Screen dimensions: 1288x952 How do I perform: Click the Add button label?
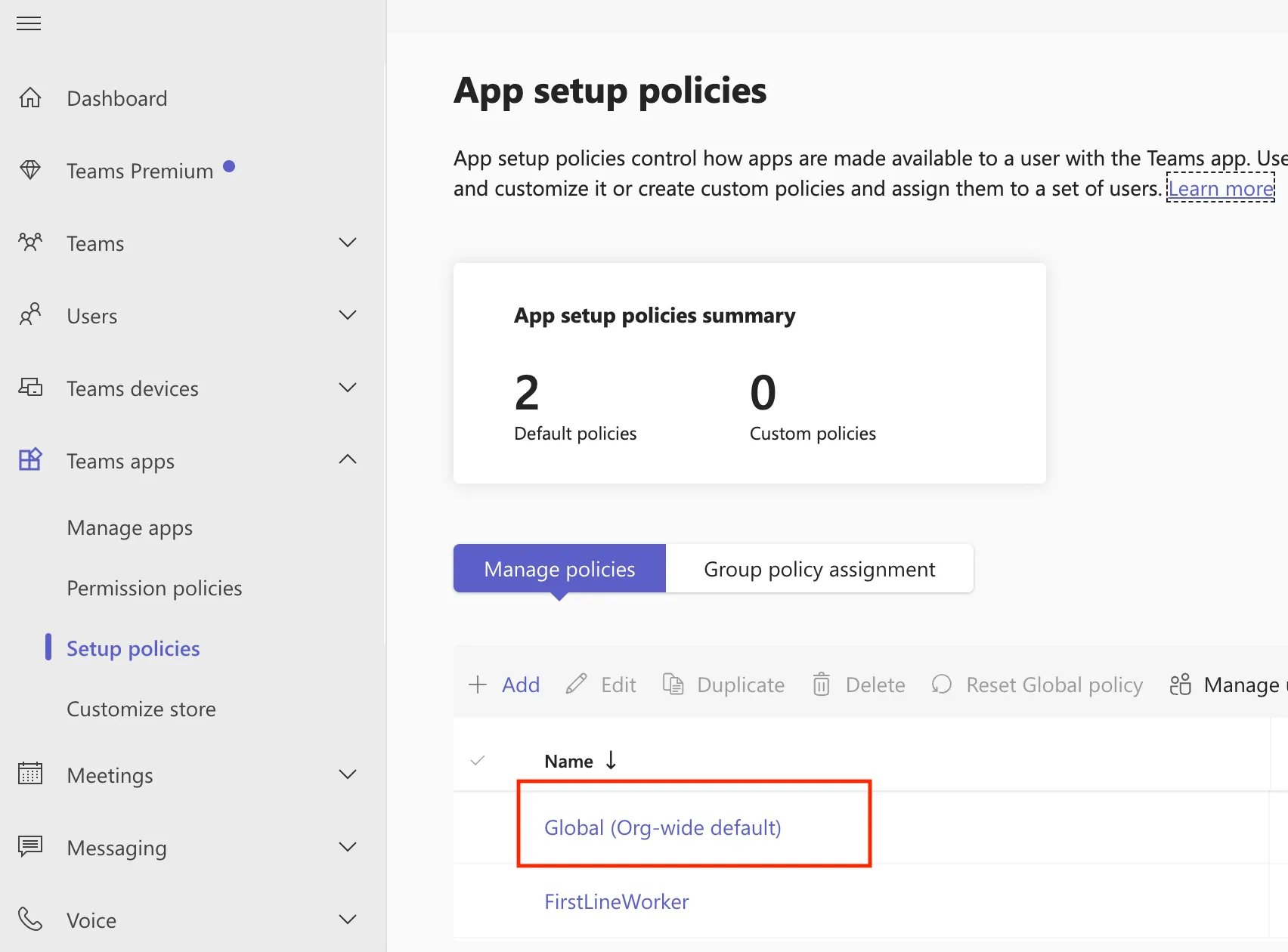(x=521, y=685)
